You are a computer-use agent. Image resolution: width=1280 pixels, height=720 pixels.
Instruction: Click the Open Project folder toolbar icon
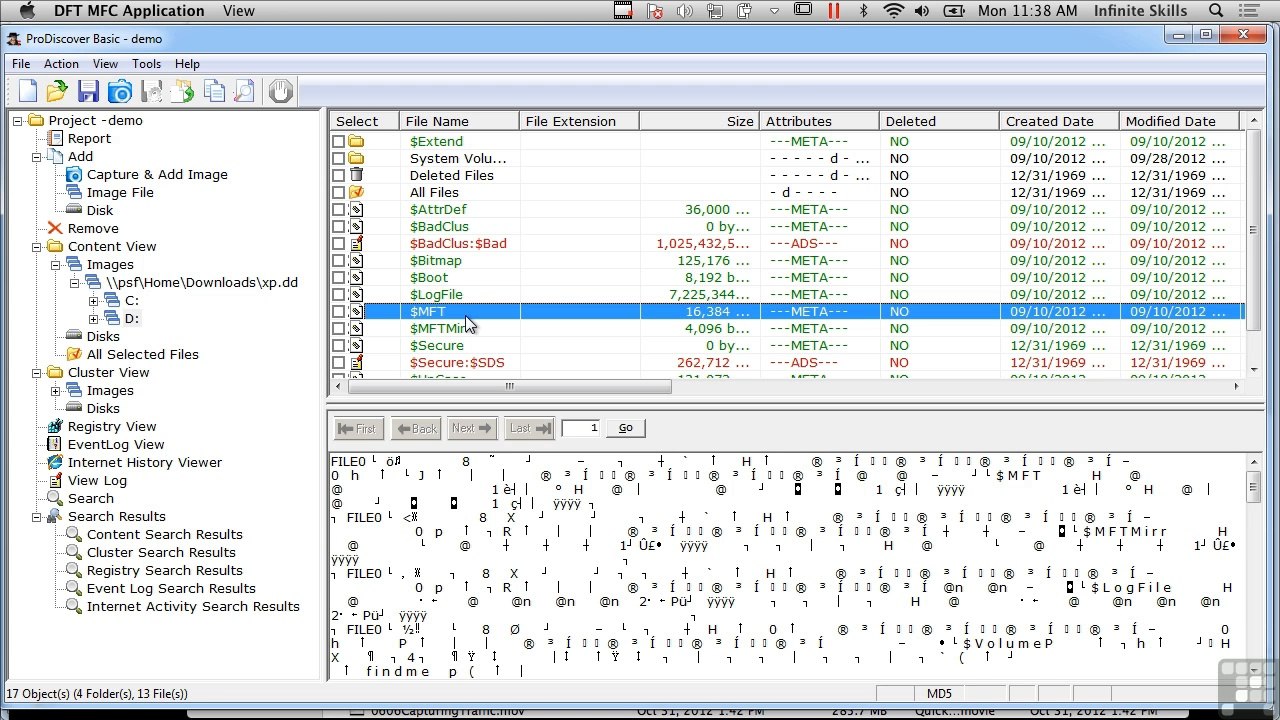[x=58, y=92]
